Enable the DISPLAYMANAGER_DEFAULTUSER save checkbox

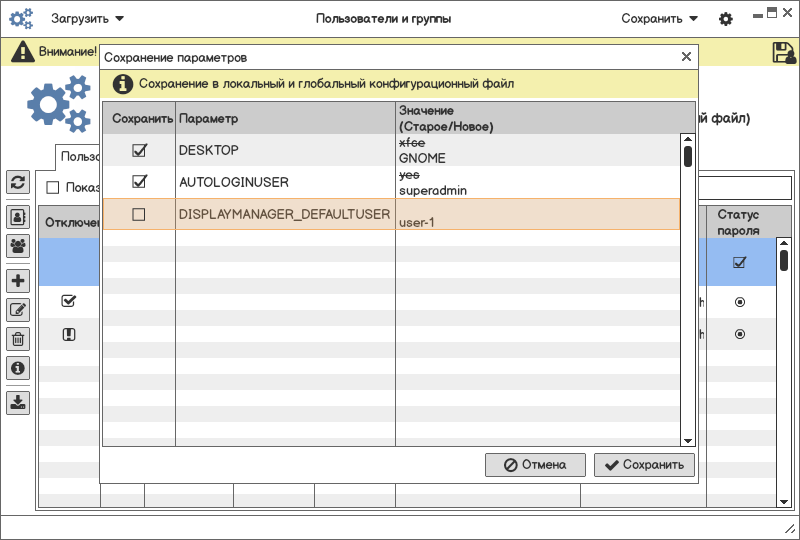coord(139,214)
